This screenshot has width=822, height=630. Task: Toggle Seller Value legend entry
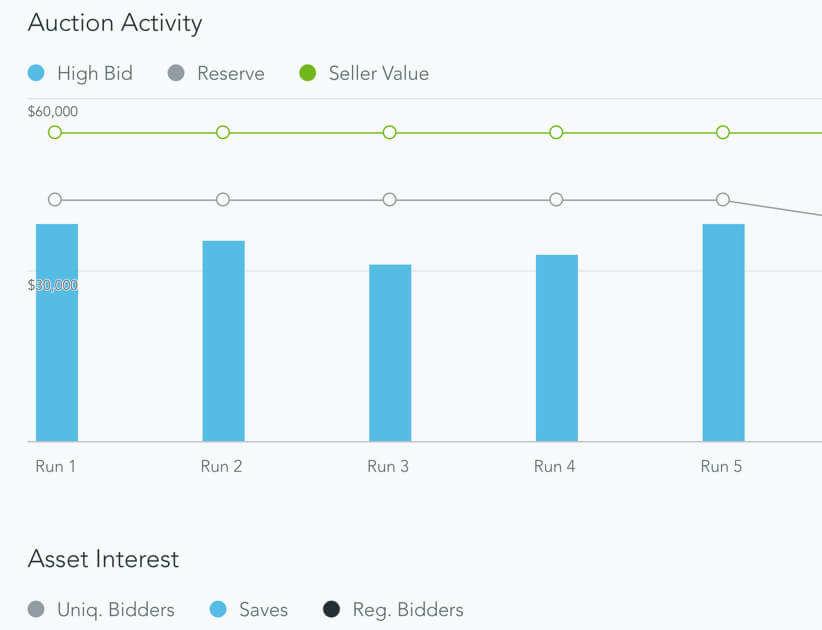point(364,73)
